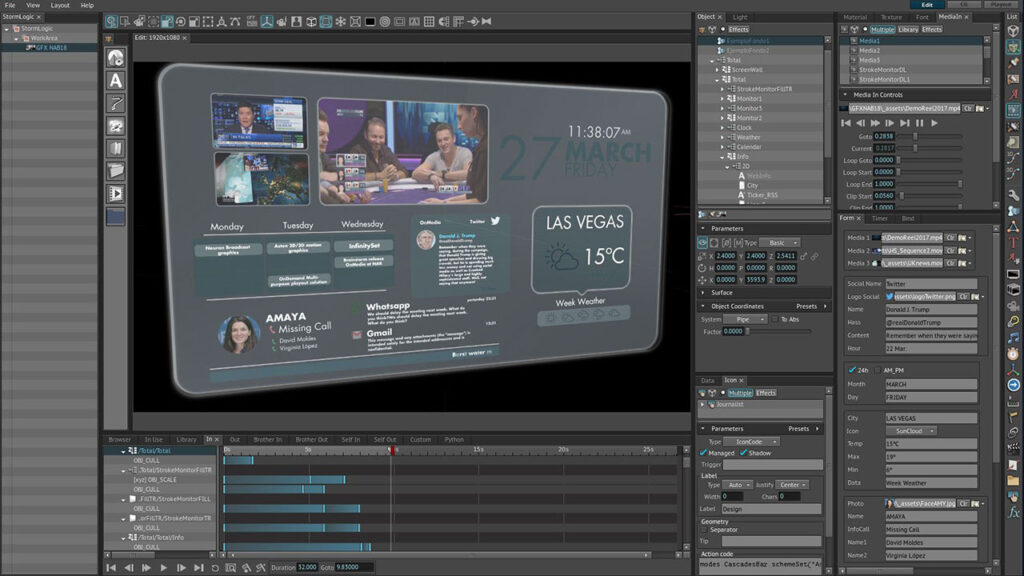Screen dimensions: 1024x576
Task: Click the fx icon in List sidebar
Action: click(1013, 511)
